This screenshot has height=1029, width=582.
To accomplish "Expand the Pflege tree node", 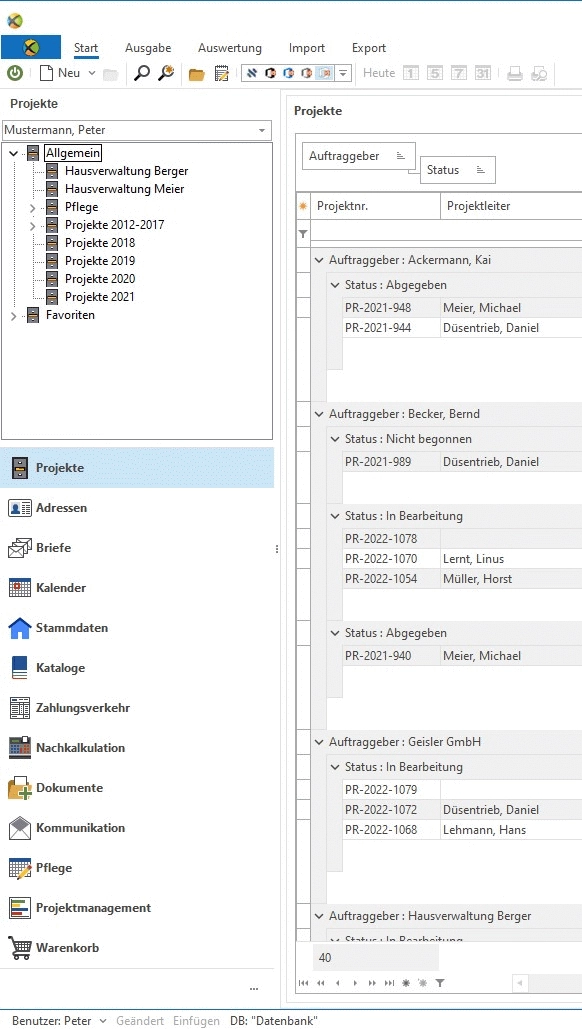I will [33, 208].
